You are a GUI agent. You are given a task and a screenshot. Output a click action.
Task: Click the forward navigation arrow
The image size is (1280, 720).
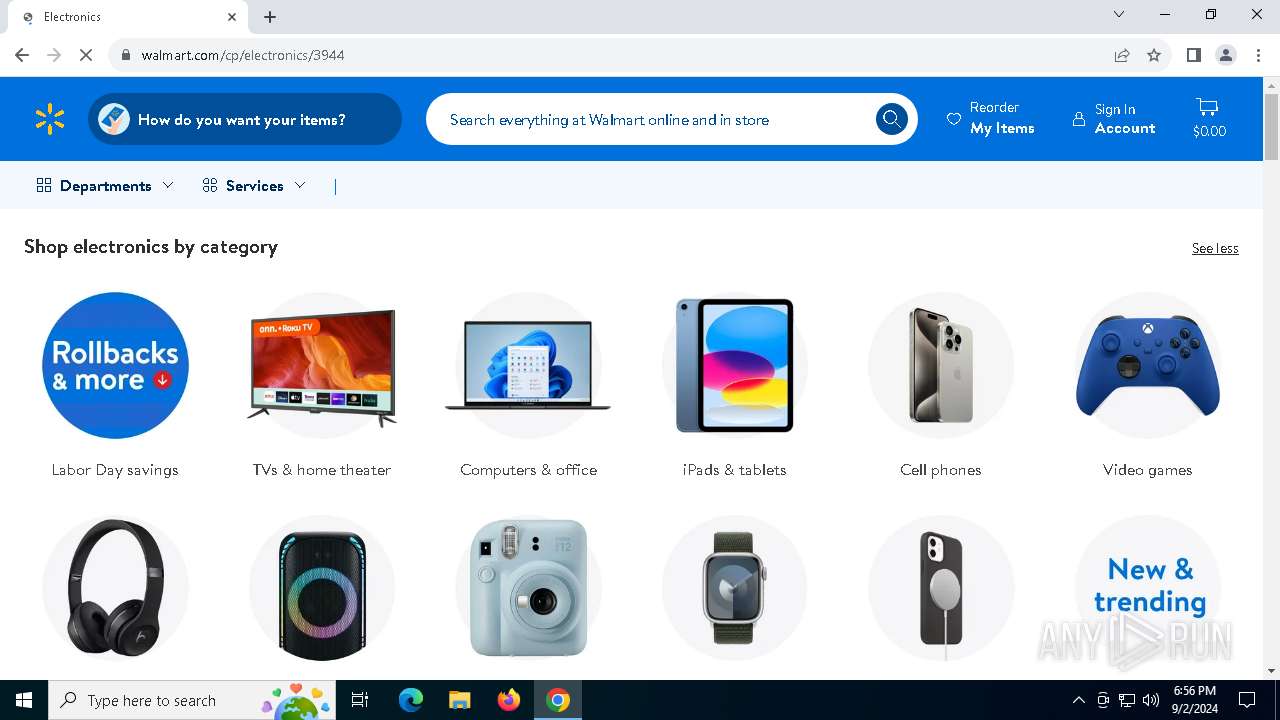click(x=54, y=55)
